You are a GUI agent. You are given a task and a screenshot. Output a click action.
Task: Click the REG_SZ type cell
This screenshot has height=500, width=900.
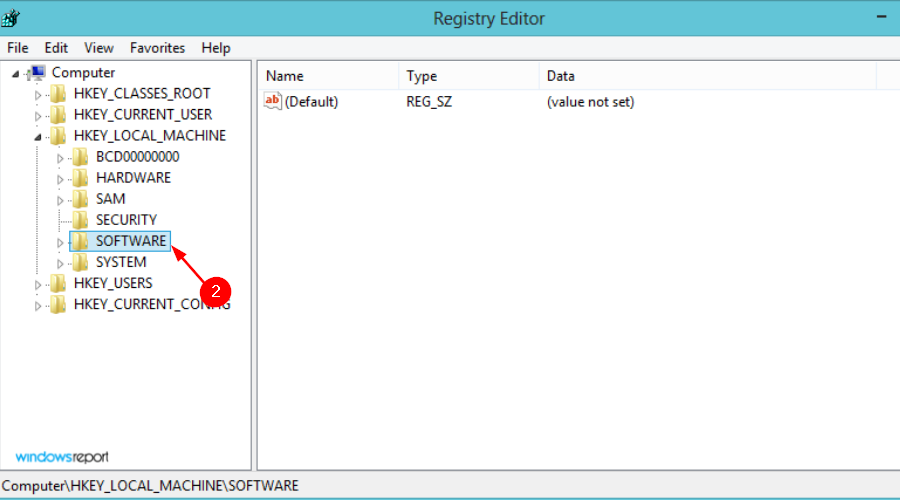coord(429,102)
